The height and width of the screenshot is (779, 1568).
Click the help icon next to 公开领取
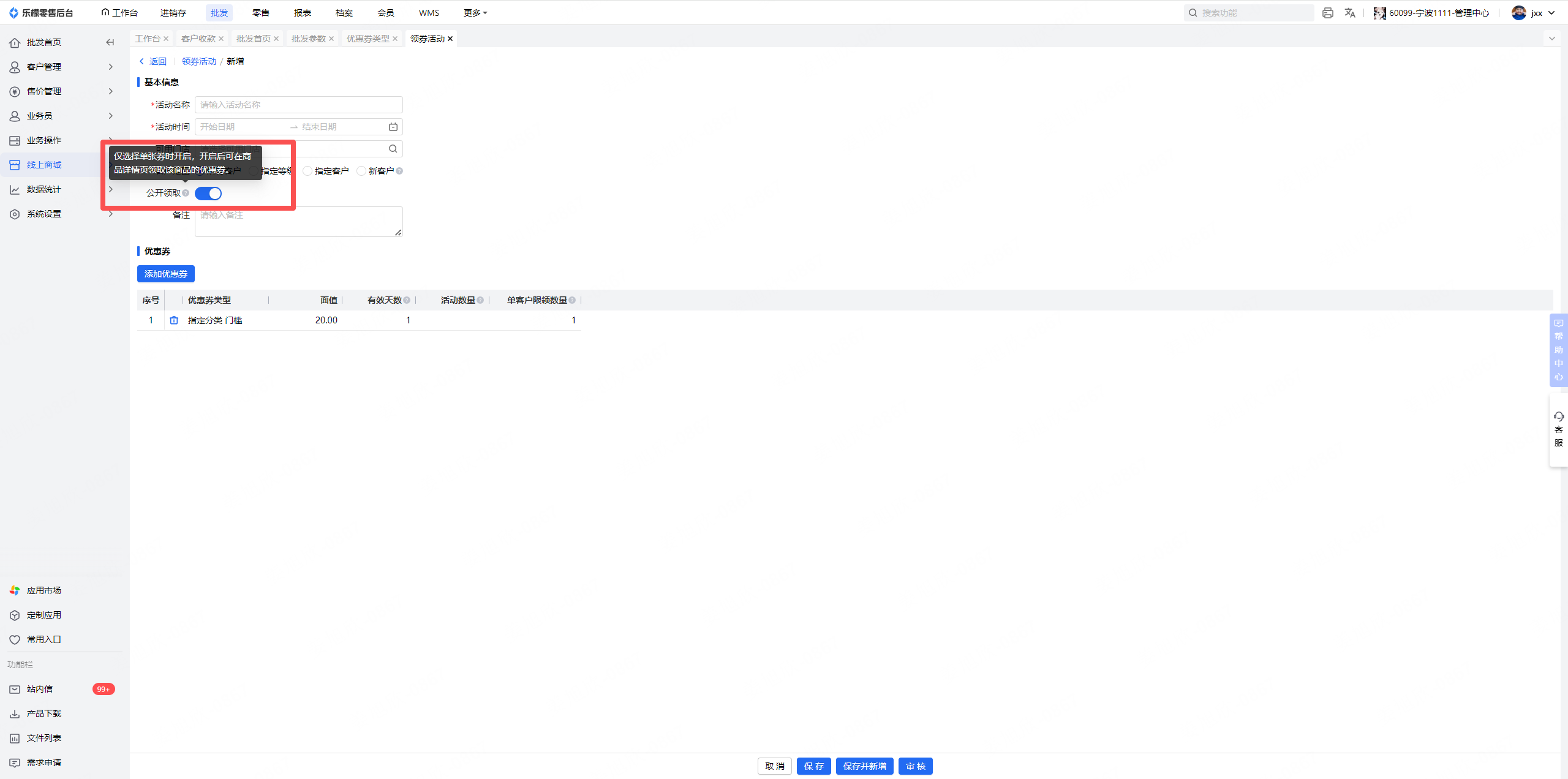(186, 193)
